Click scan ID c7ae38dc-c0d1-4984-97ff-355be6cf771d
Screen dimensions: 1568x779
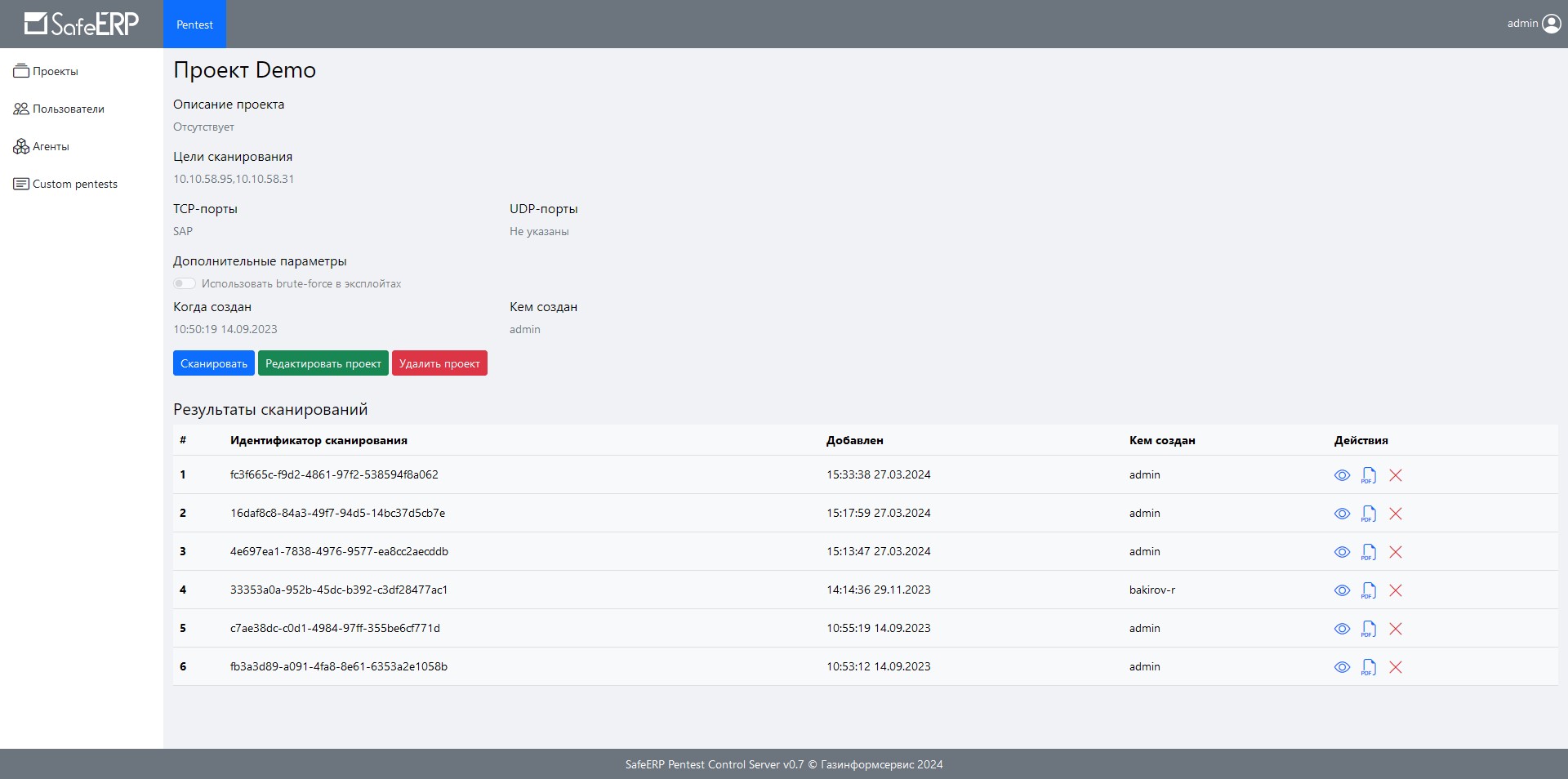[335, 628]
